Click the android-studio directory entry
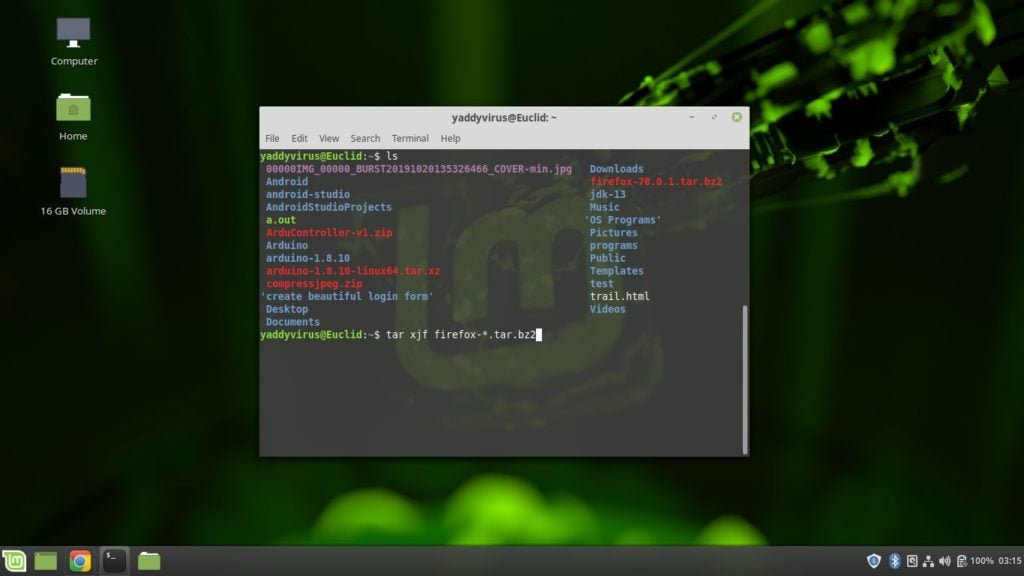The height and width of the screenshot is (576, 1024). coord(308,195)
